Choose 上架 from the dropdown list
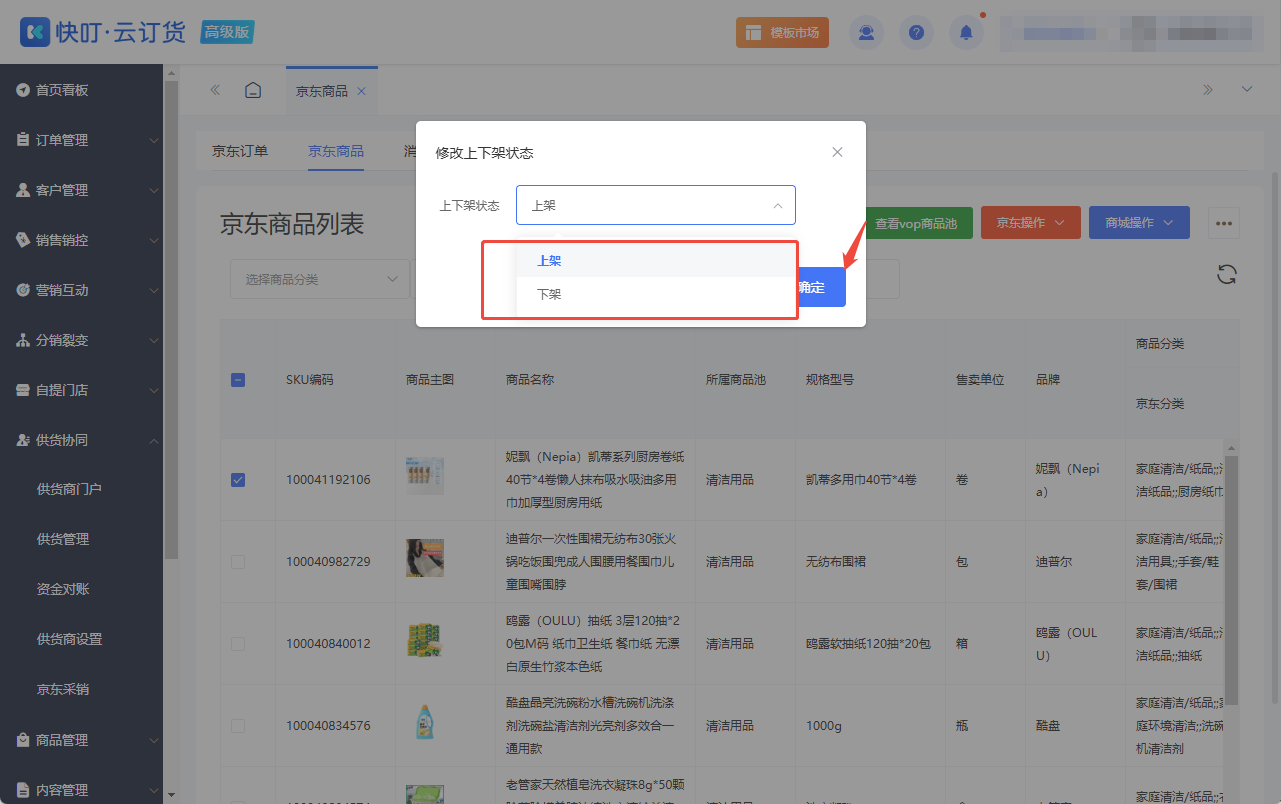The image size is (1281, 804). (x=656, y=260)
